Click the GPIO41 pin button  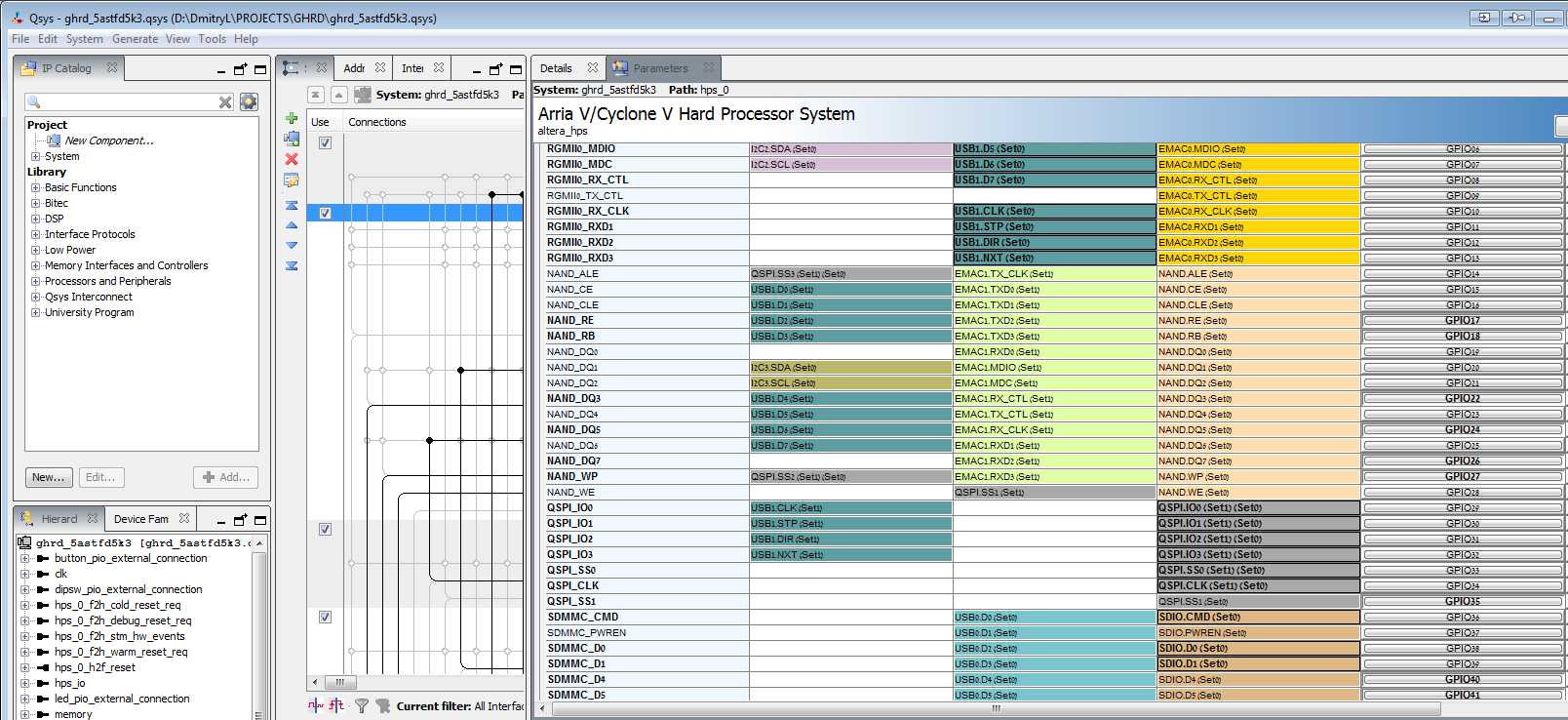click(1463, 695)
